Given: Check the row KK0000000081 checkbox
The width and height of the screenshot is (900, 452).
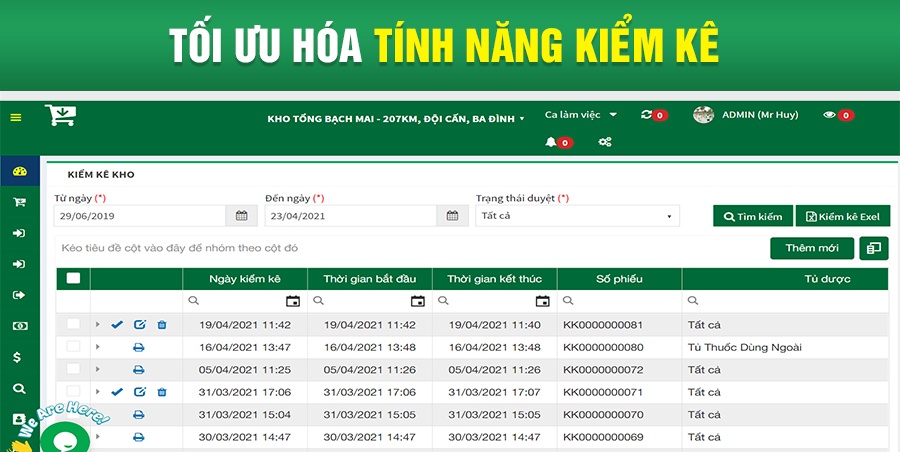Looking at the screenshot, I should click(x=73, y=324).
